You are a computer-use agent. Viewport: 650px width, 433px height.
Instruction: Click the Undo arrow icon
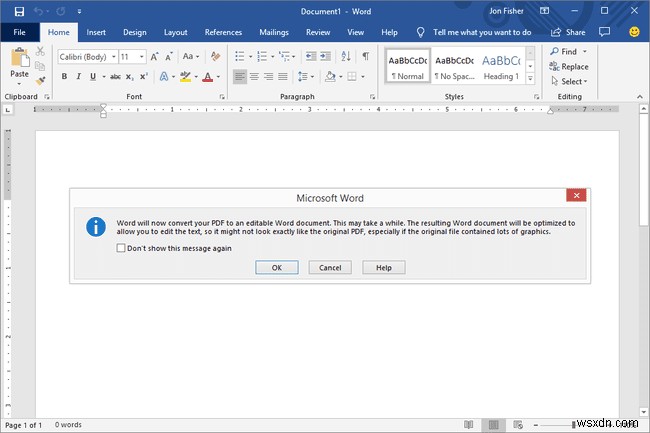coord(39,12)
